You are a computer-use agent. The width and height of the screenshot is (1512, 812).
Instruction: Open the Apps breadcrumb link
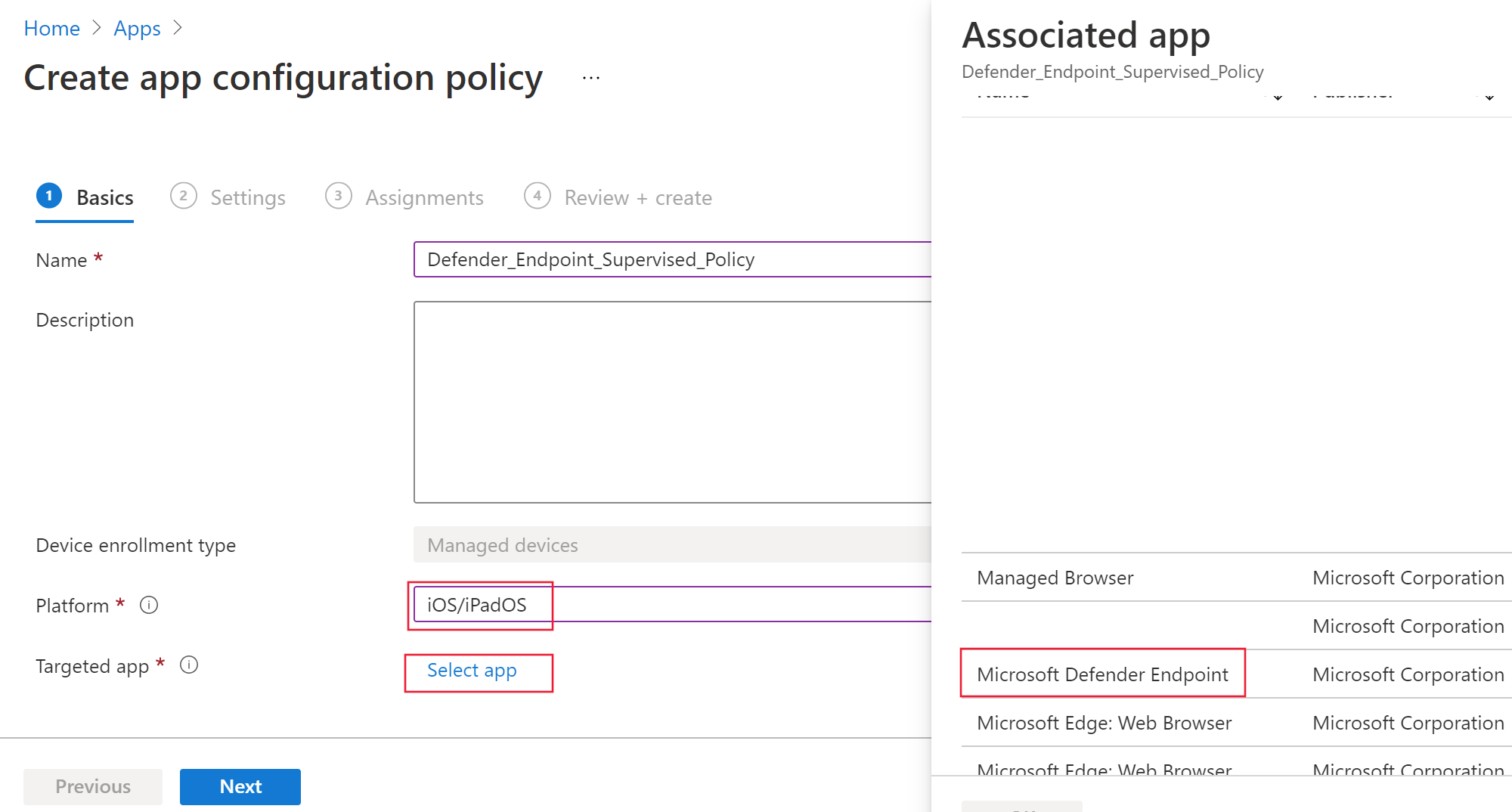pyautogui.click(x=137, y=28)
